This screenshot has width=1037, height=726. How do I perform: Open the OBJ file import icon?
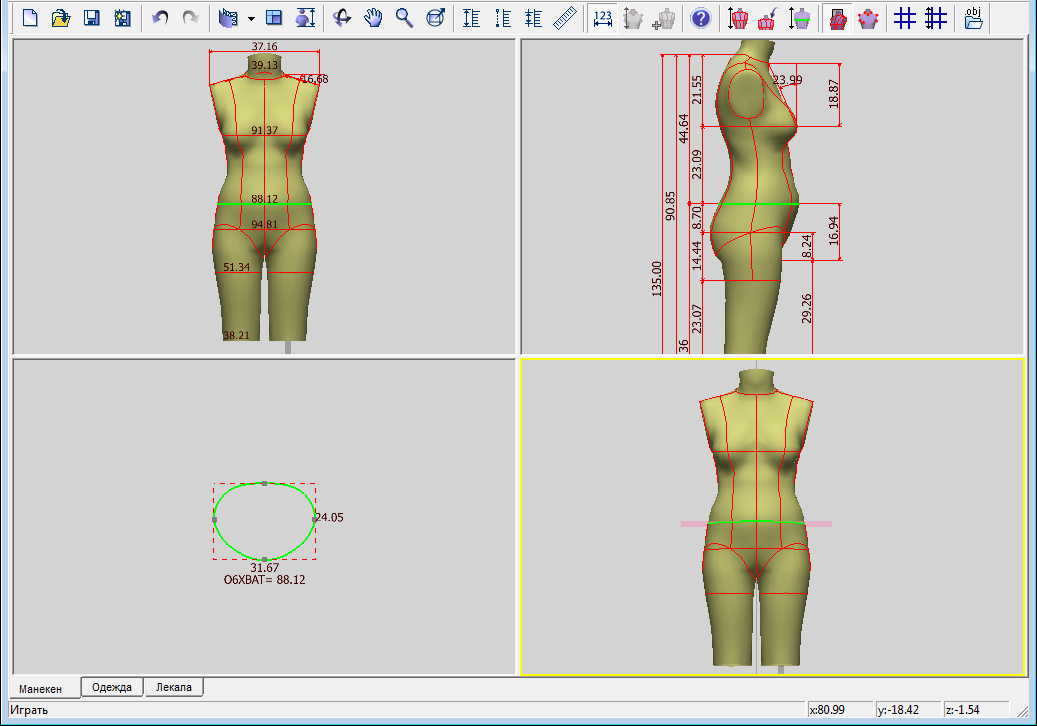973,17
